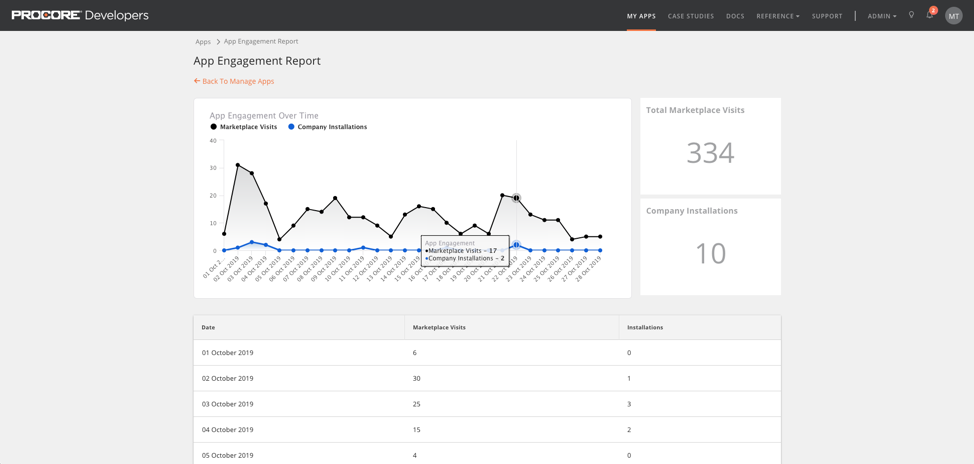Open Case Studies in the navigation
Screen dimensions: 974x464
pyautogui.click(x=691, y=16)
